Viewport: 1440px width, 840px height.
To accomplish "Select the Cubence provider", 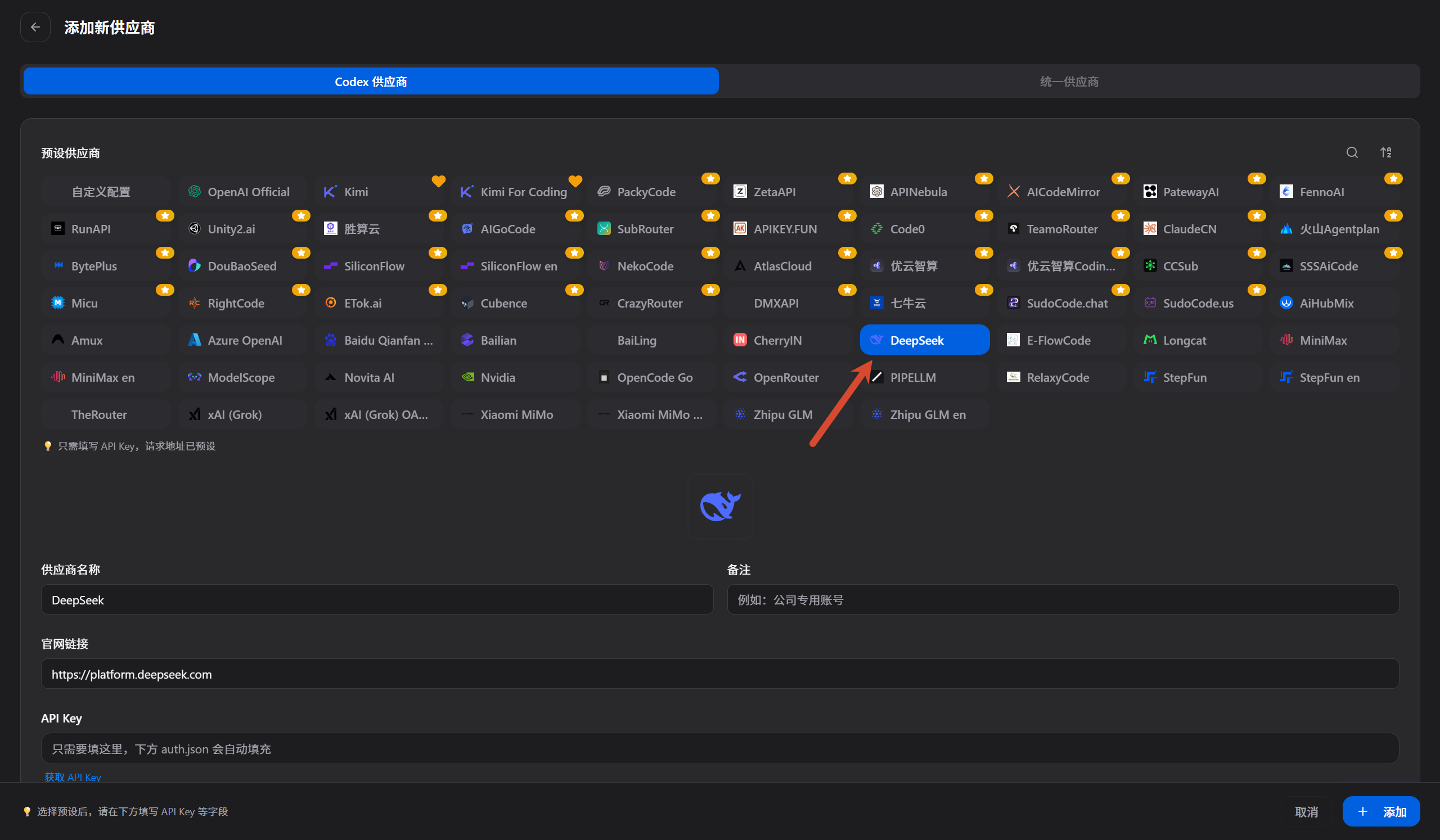I will point(515,303).
